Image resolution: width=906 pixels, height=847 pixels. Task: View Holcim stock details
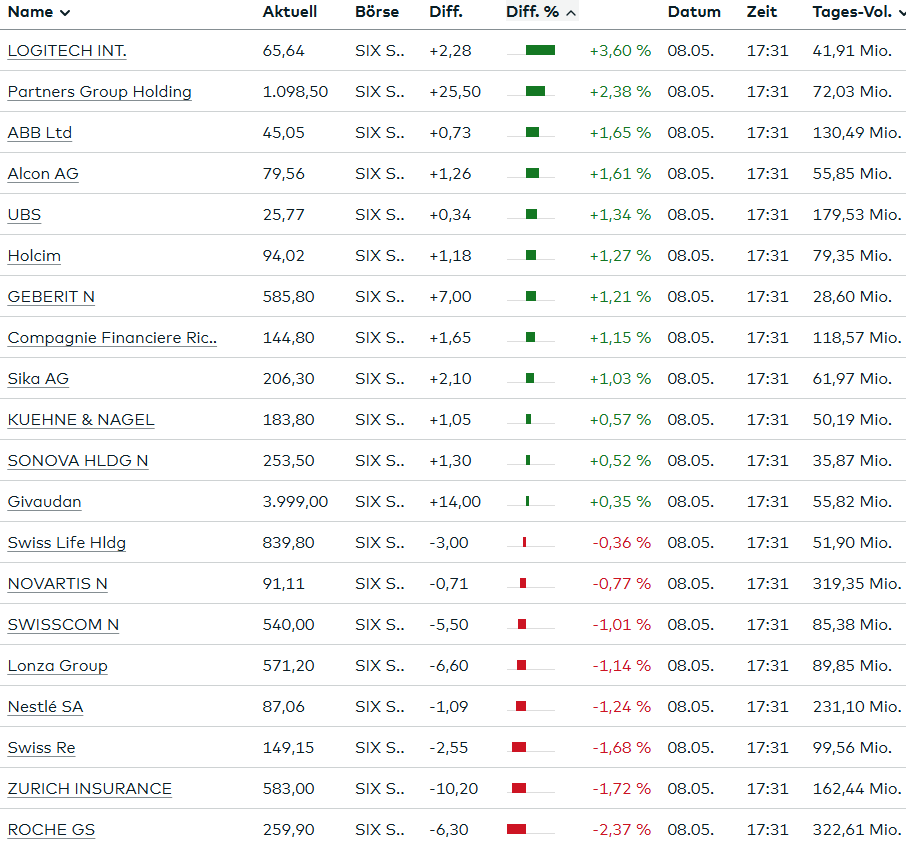[34, 256]
